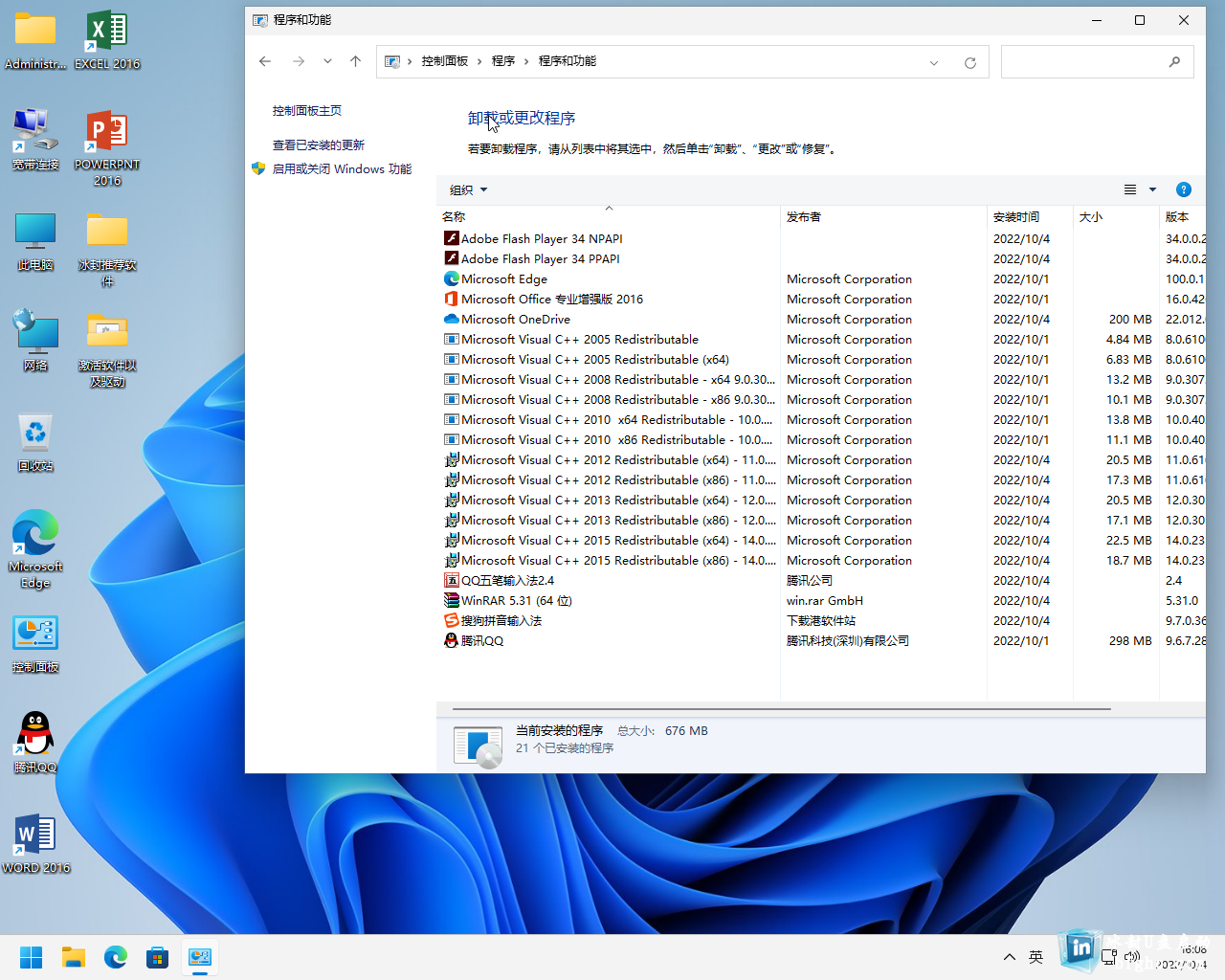The image size is (1225, 980).
Task: Open the 组织 dropdown menu
Action: pyautogui.click(x=469, y=189)
